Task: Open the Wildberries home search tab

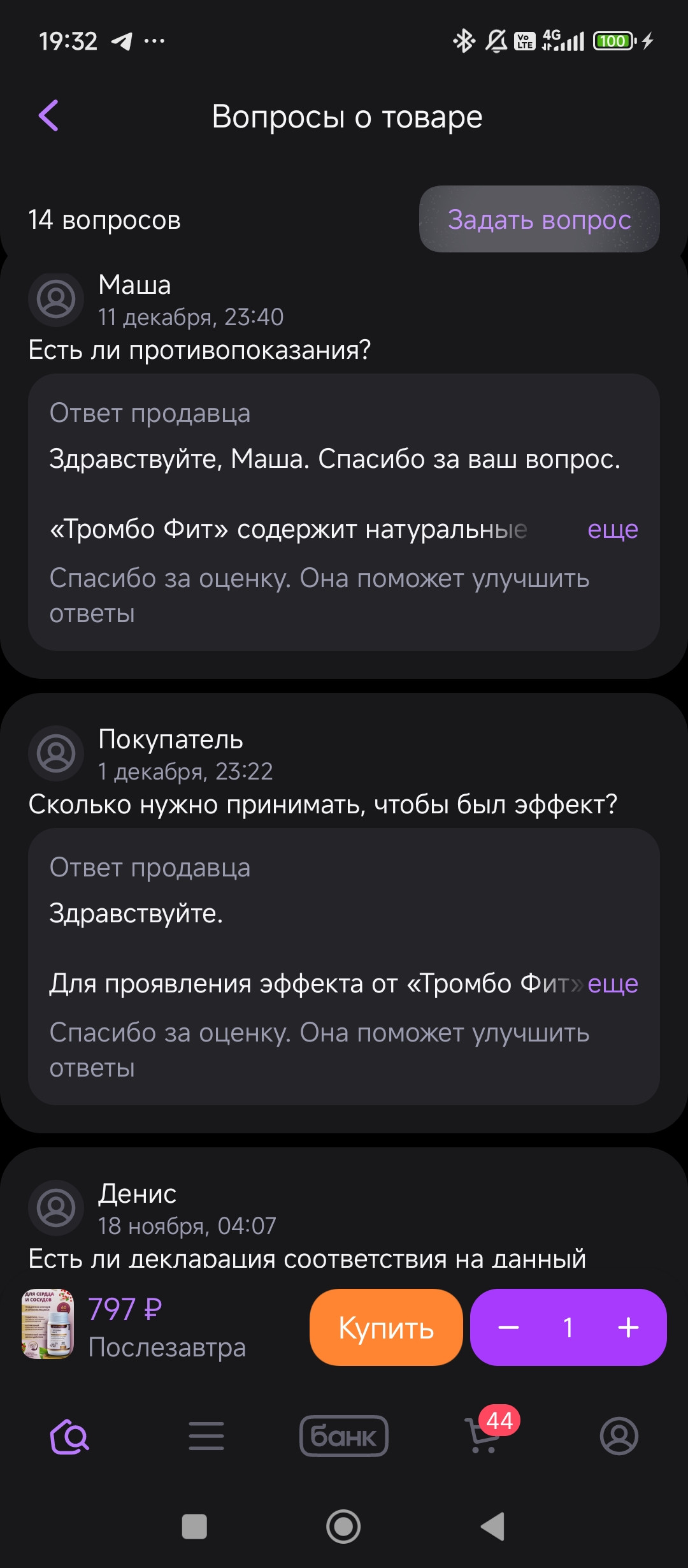Action: coord(69,1436)
